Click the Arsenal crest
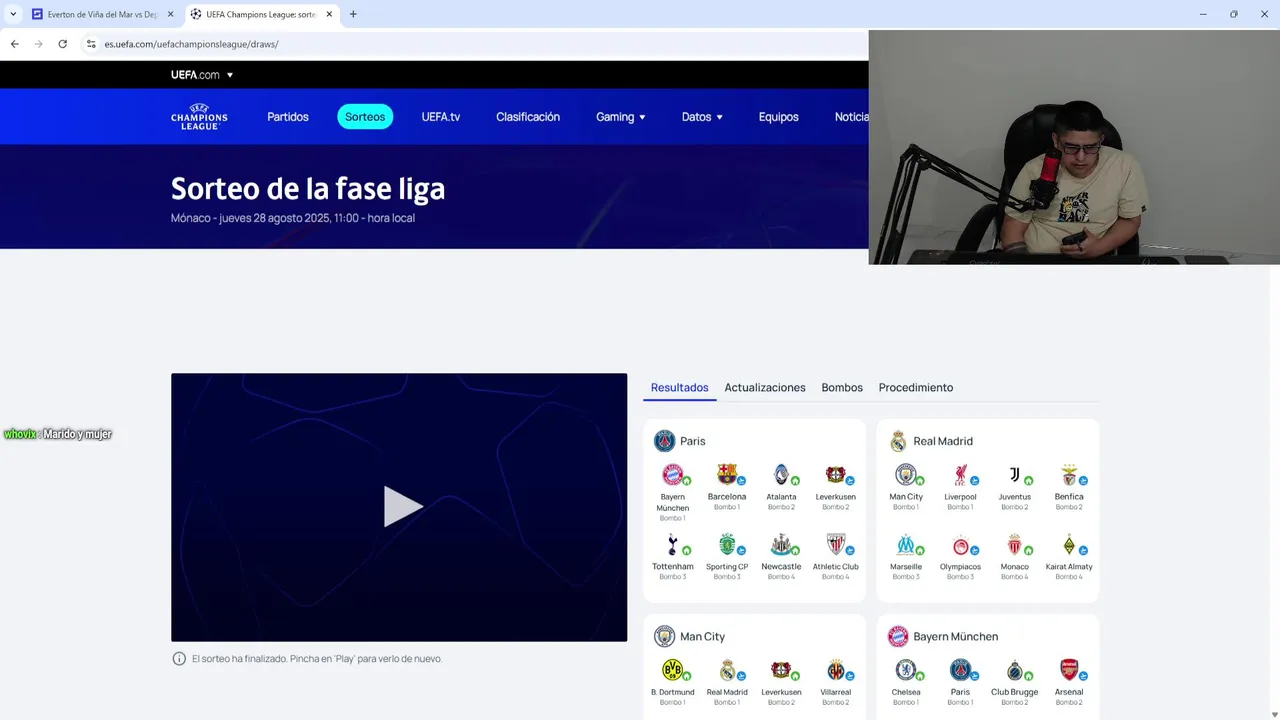Viewport: 1280px width, 720px height. tap(1068, 670)
